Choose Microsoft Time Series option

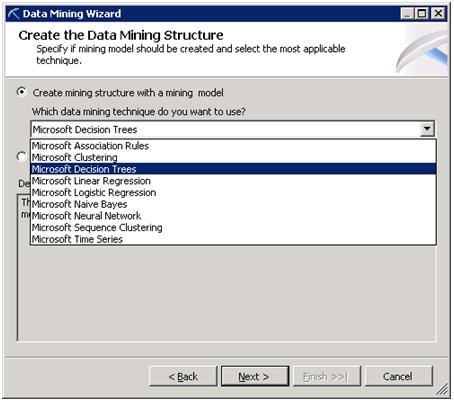[x=233, y=239]
